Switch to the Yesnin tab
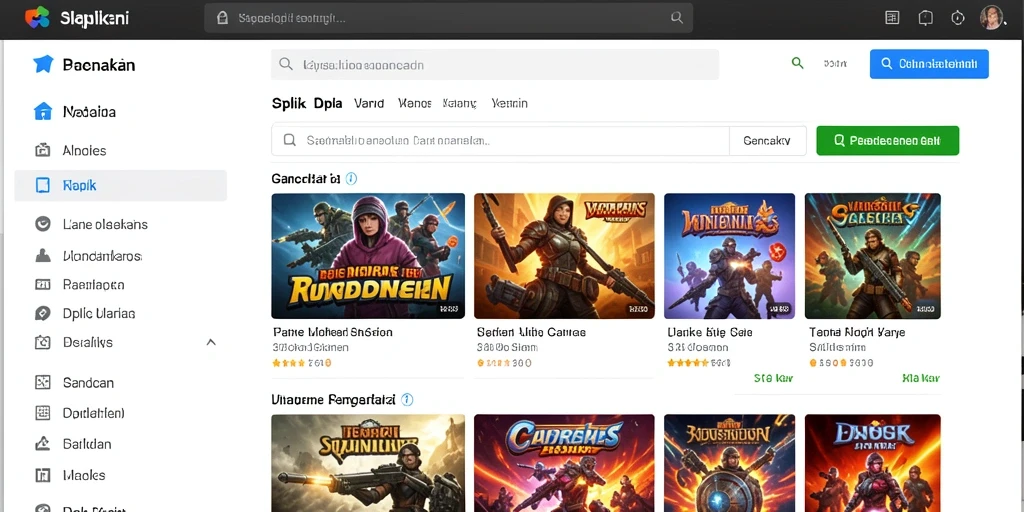Image resolution: width=1024 pixels, height=512 pixels. tap(509, 103)
